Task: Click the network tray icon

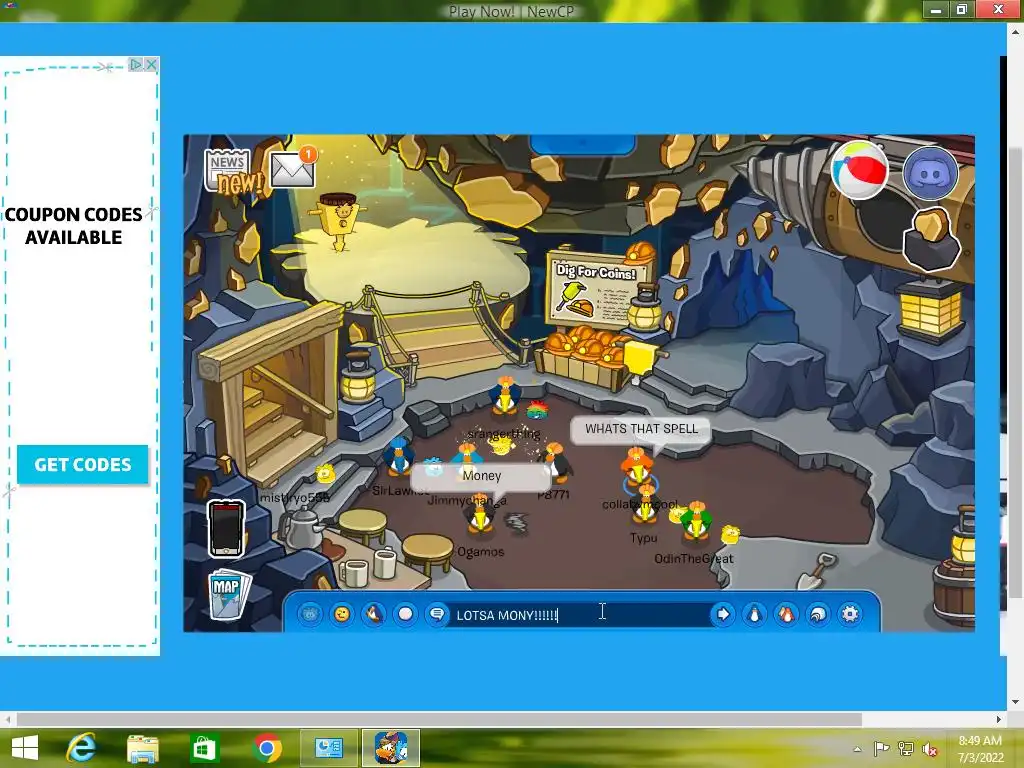Action: [x=906, y=749]
